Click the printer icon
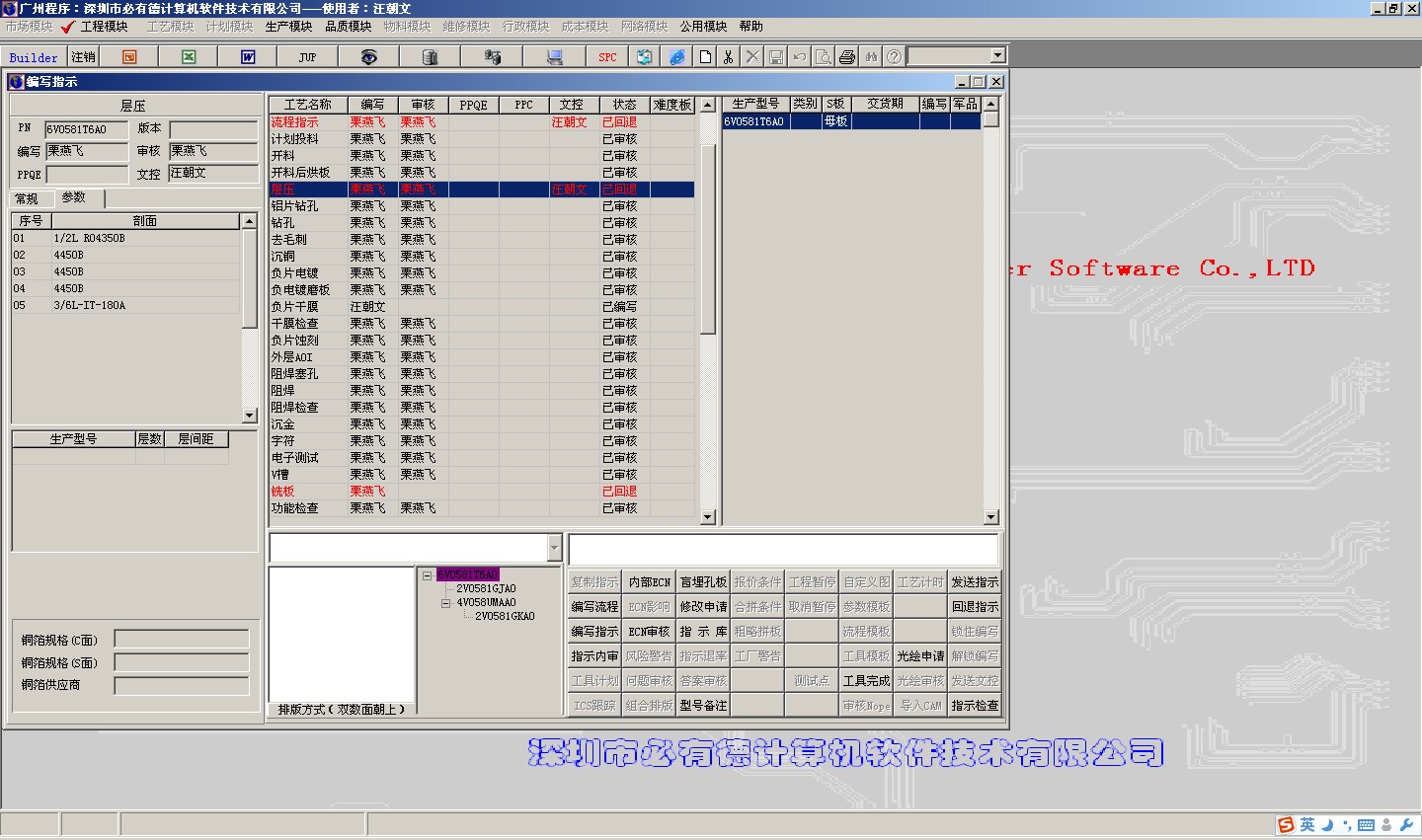Screen dimensions: 1422x840 pyautogui.click(x=847, y=57)
